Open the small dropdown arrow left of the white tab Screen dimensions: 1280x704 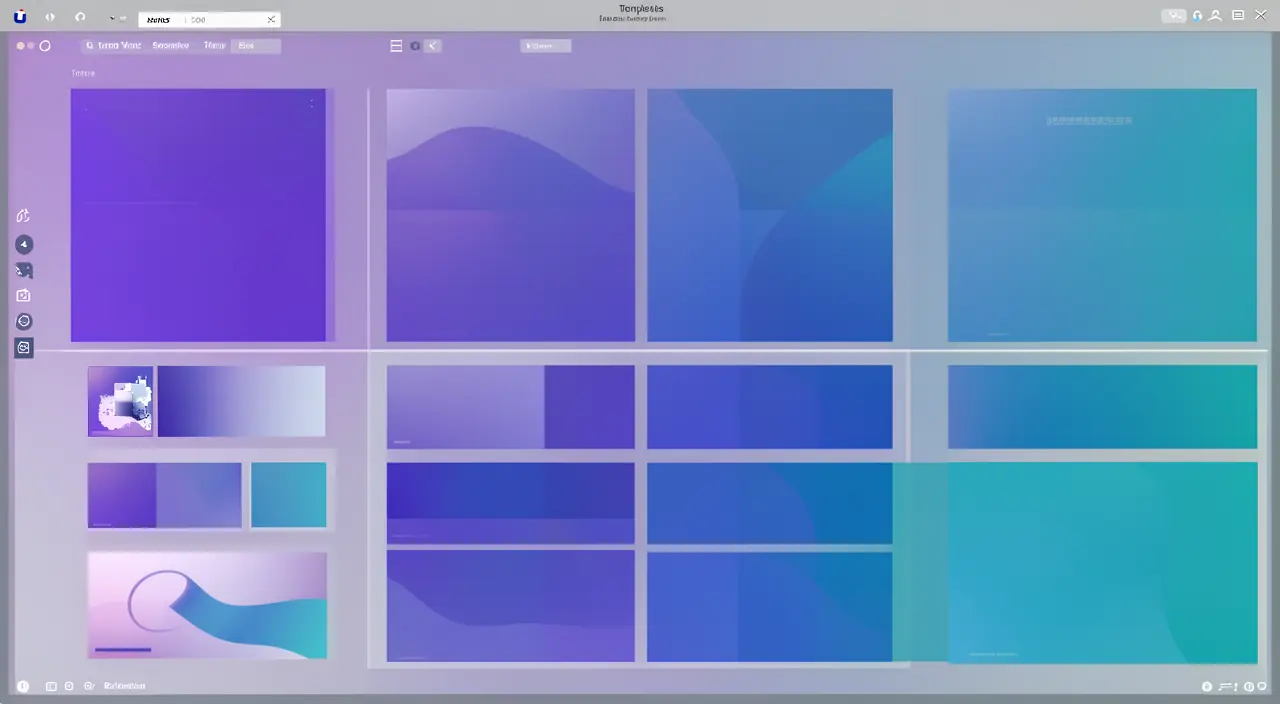point(114,19)
